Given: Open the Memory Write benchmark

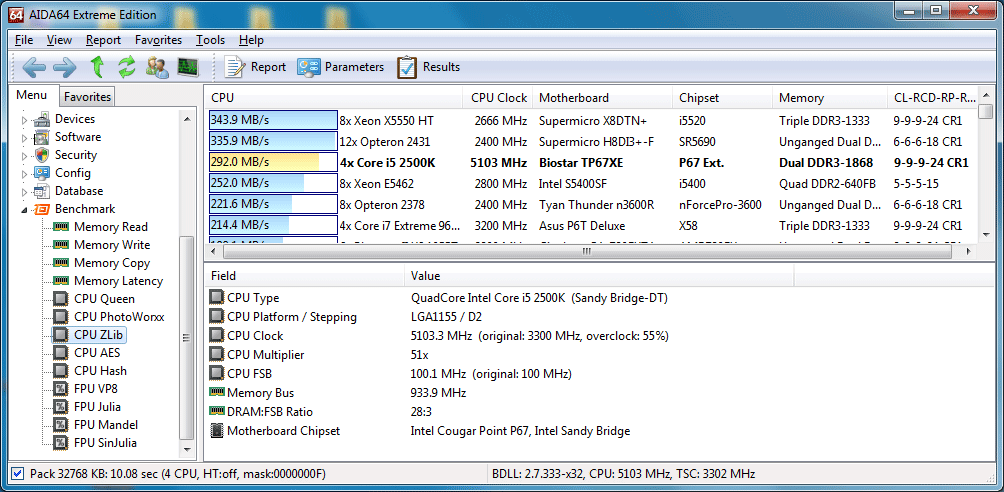Looking at the screenshot, I should point(111,245).
